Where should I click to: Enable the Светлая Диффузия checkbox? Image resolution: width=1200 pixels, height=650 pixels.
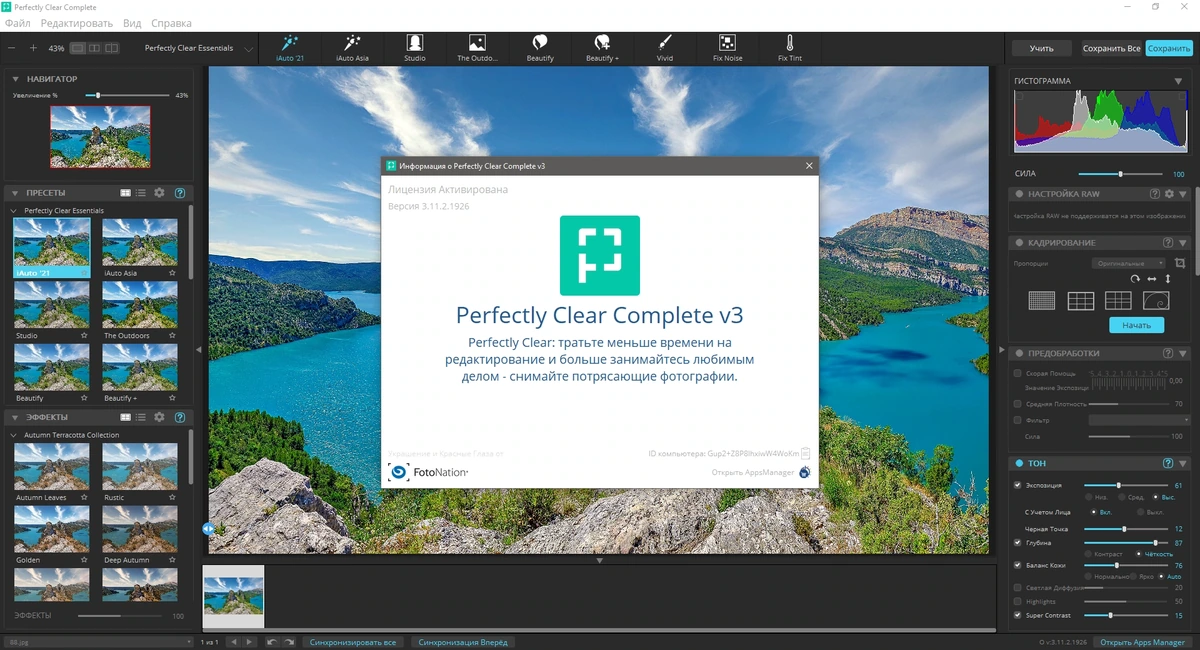pos(1018,588)
